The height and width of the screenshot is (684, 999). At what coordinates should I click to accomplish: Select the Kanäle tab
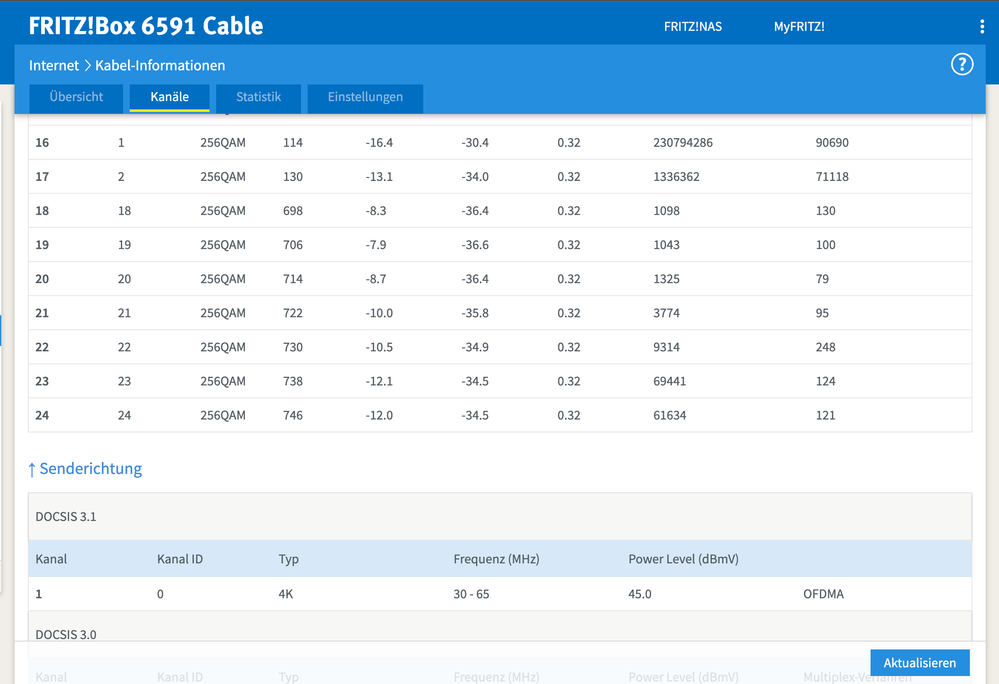(x=169, y=97)
